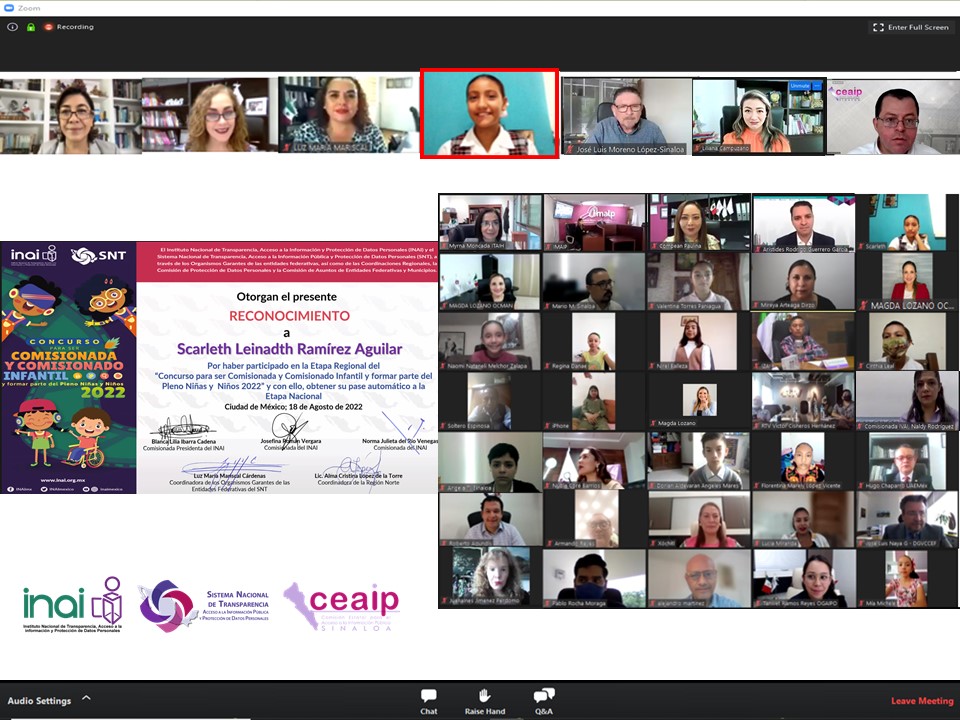
Task: Click Unmute on Liliana Campuzano's tile
Action: point(800,86)
